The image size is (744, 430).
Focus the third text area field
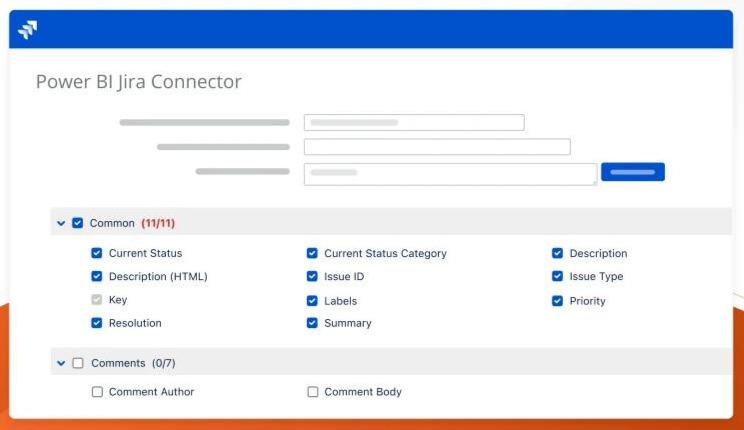[x=450, y=174]
